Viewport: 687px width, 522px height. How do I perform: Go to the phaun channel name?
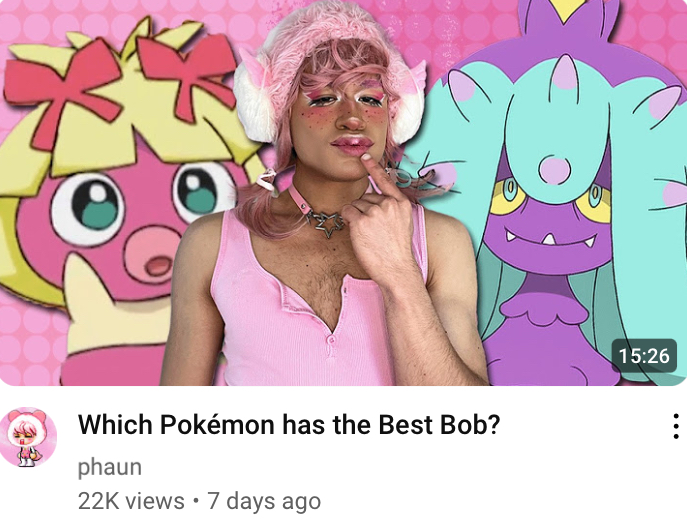(x=110, y=467)
